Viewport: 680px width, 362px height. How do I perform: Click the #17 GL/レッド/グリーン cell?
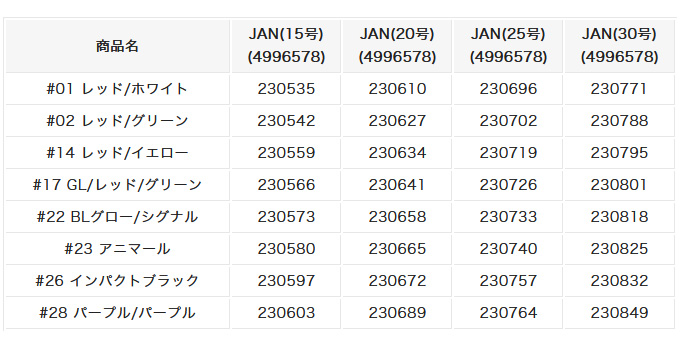point(117,185)
